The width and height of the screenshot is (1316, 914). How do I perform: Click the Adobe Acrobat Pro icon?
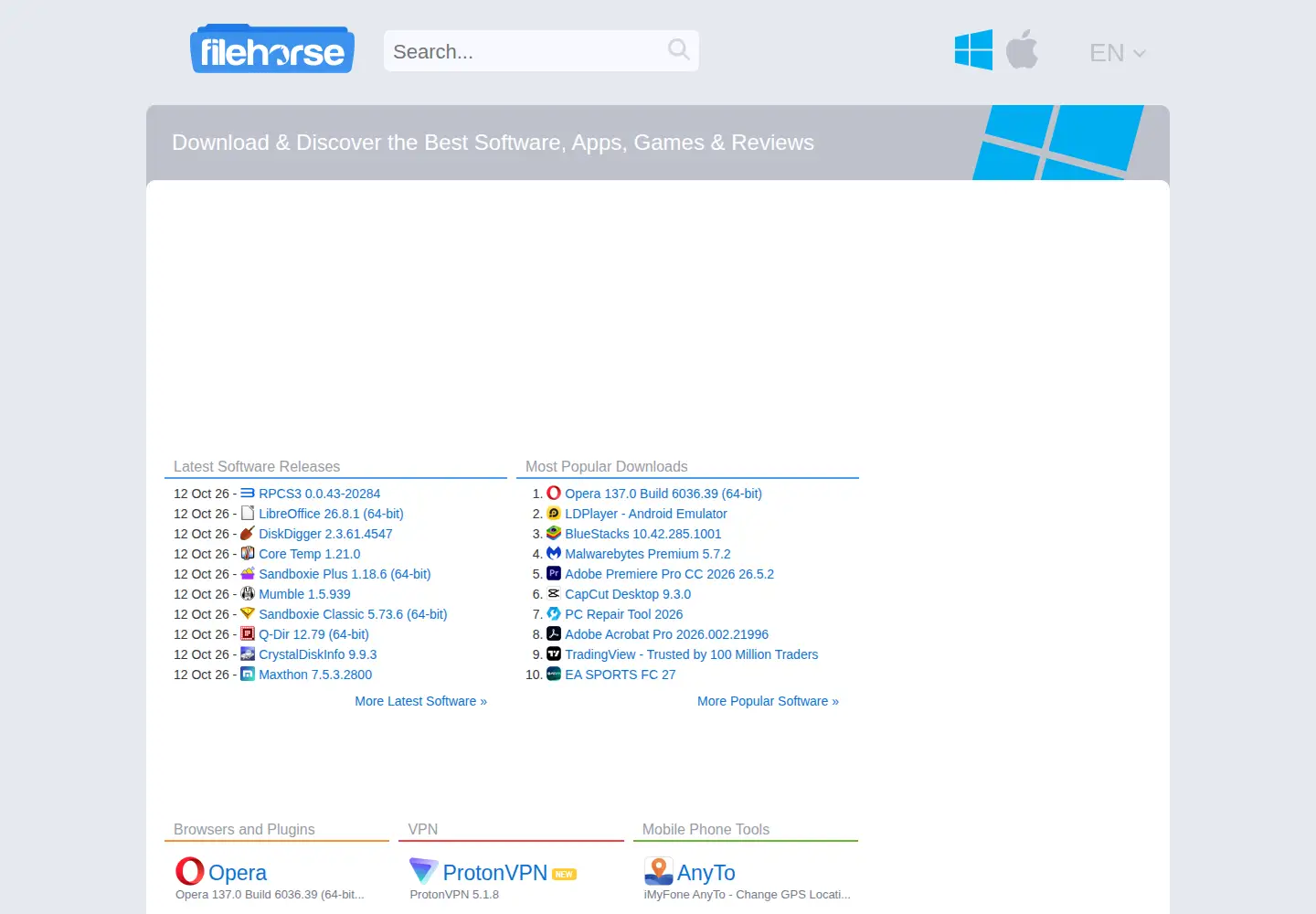pyautogui.click(x=554, y=633)
